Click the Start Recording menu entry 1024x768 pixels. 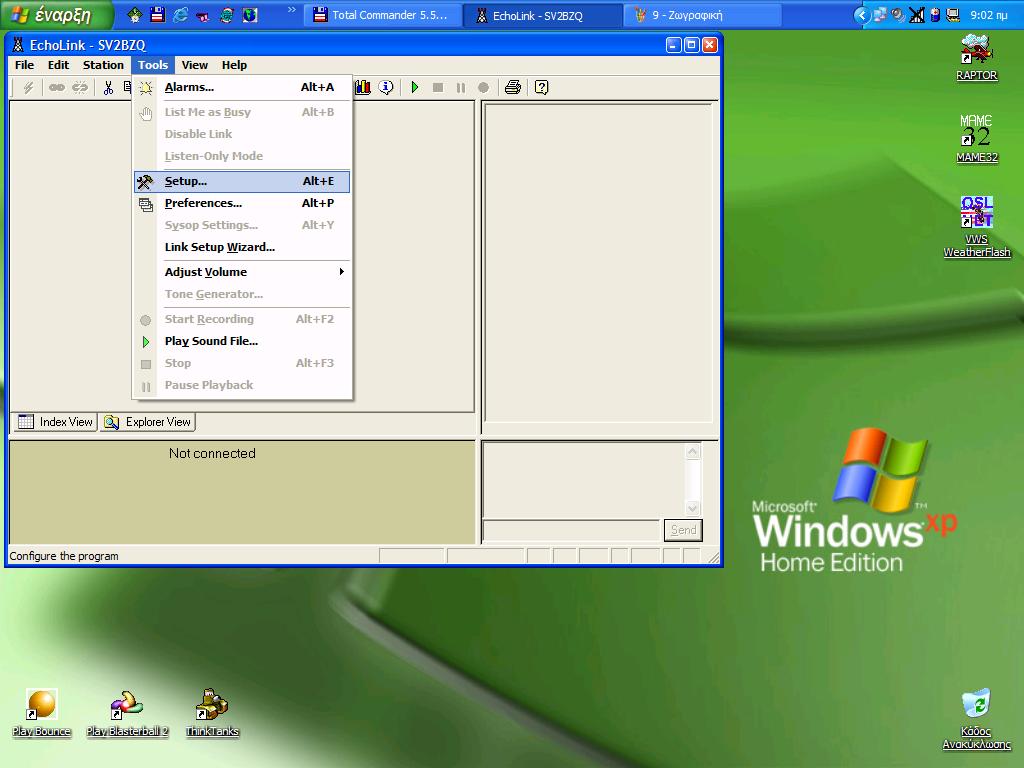242,319
